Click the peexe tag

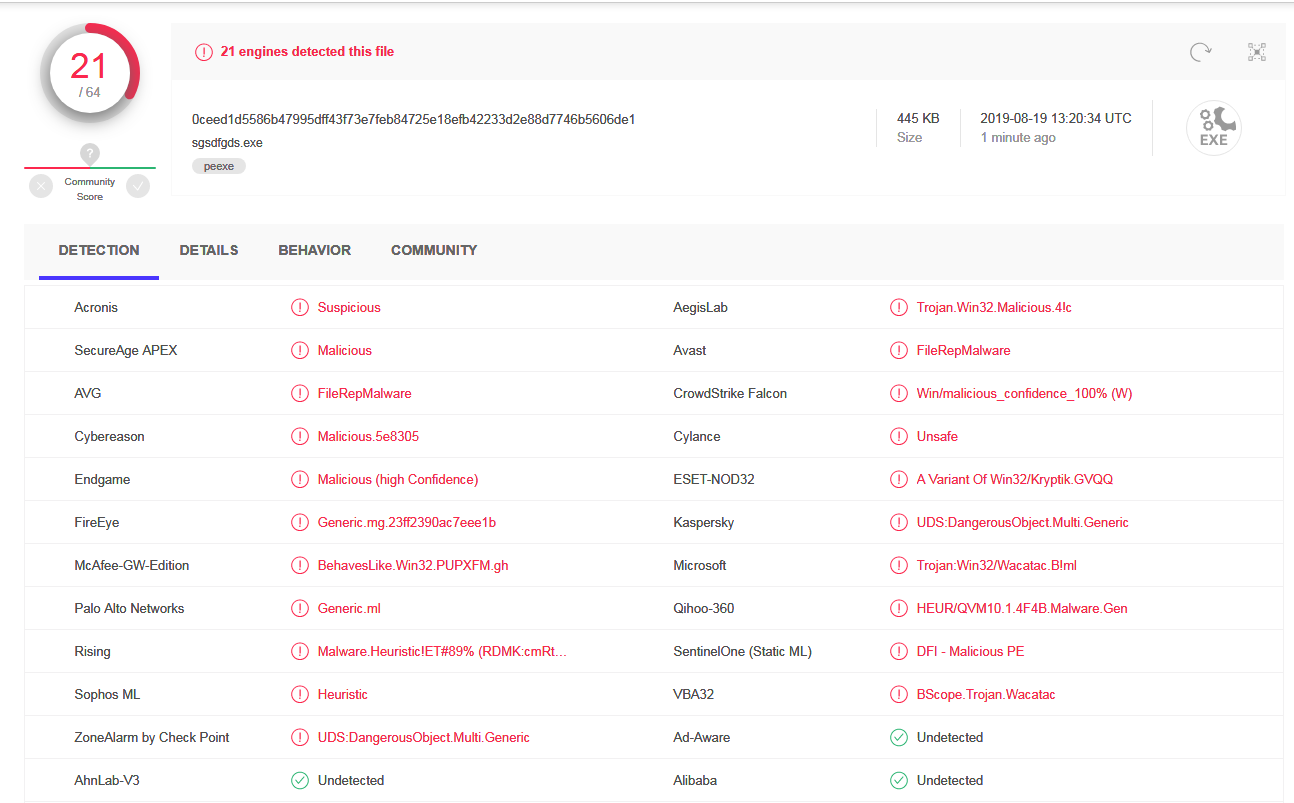point(219,166)
